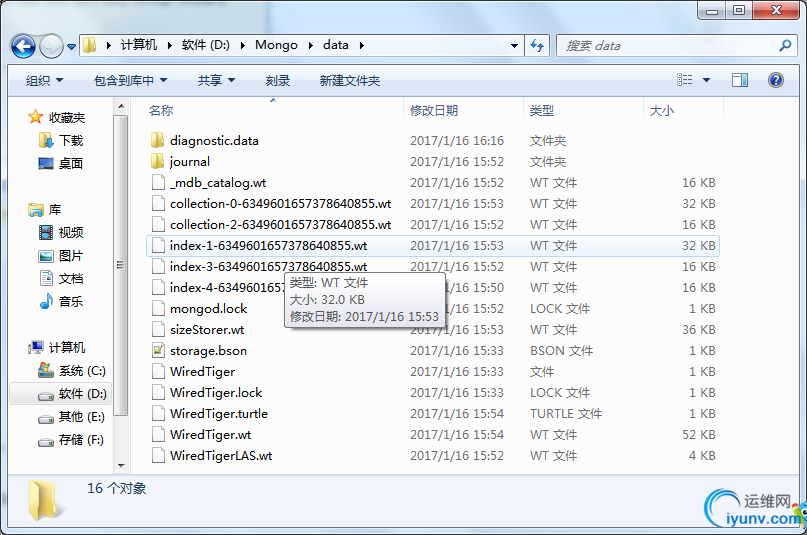Open the recent pages dropdown arrow
The height and width of the screenshot is (535, 807).
[x=72, y=47]
